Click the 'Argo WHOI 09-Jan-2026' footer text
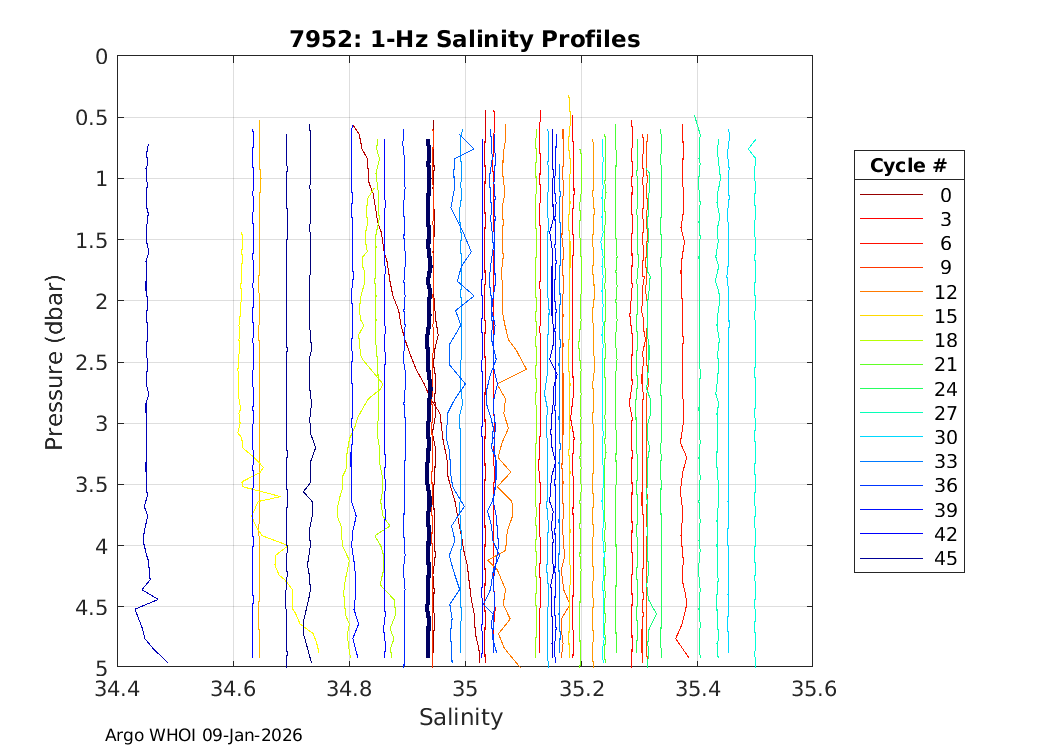The image size is (1050, 750). 204,735
